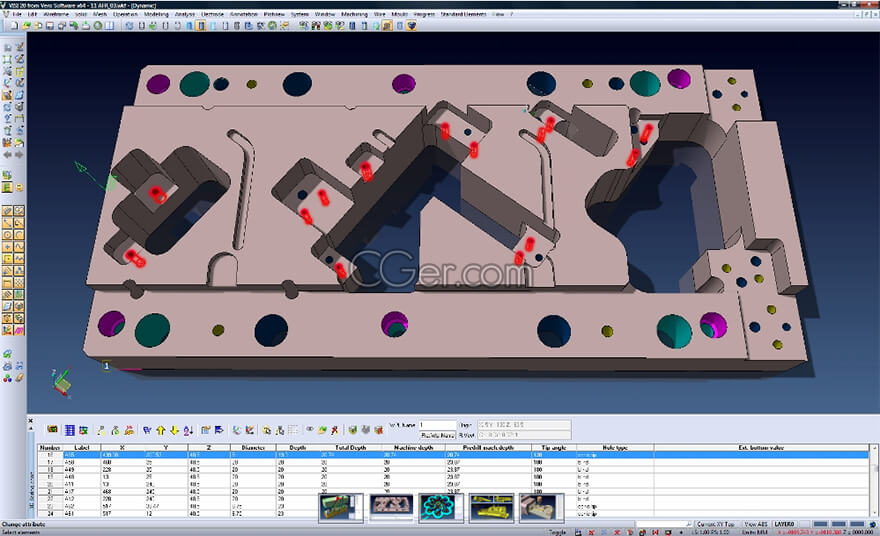Click the Toggle label in bottom status bar
Image resolution: width=880 pixels, height=536 pixels.
click(557, 532)
